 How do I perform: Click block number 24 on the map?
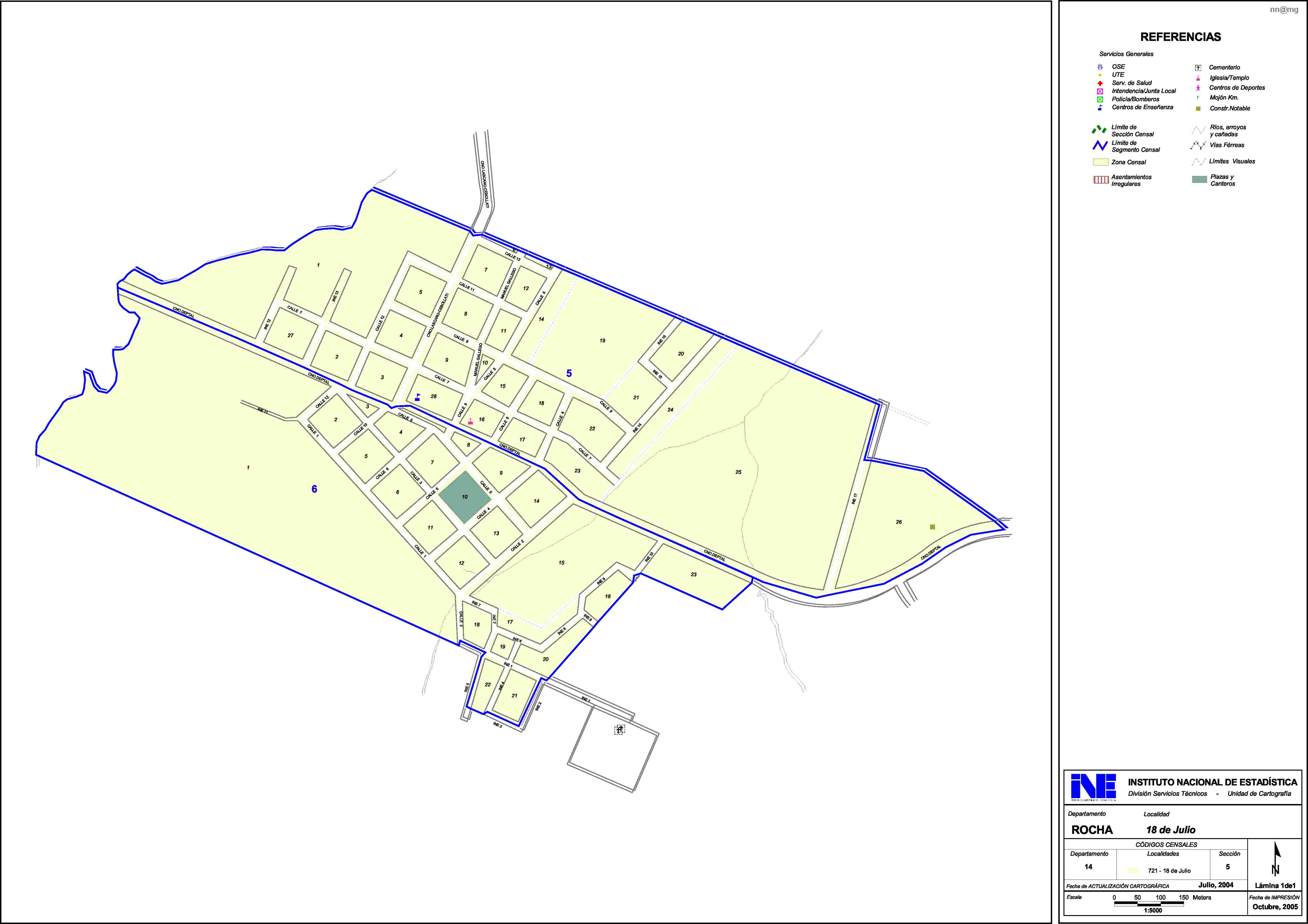[x=670, y=410]
